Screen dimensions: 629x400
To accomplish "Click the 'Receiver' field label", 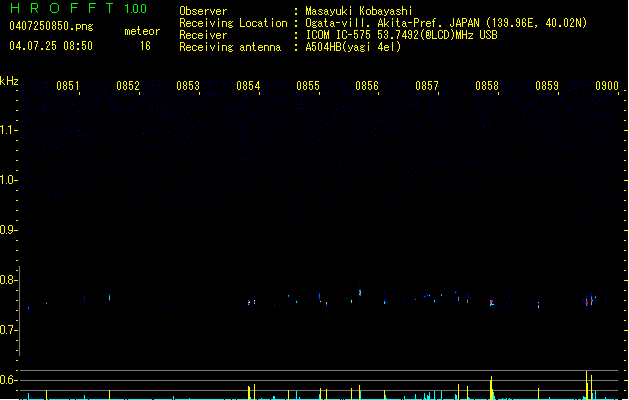I will [203, 35].
